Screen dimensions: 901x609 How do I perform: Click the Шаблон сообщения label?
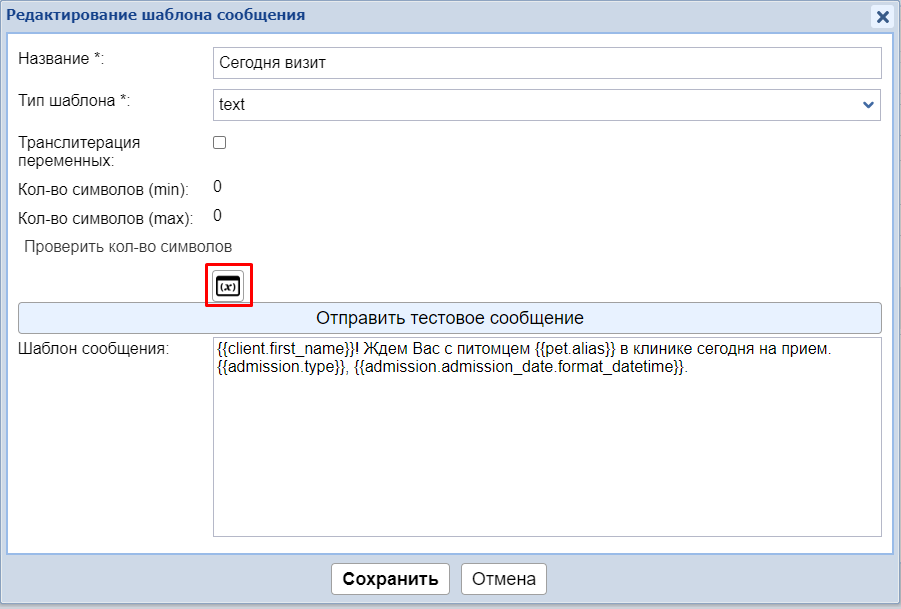click(94, 349)
